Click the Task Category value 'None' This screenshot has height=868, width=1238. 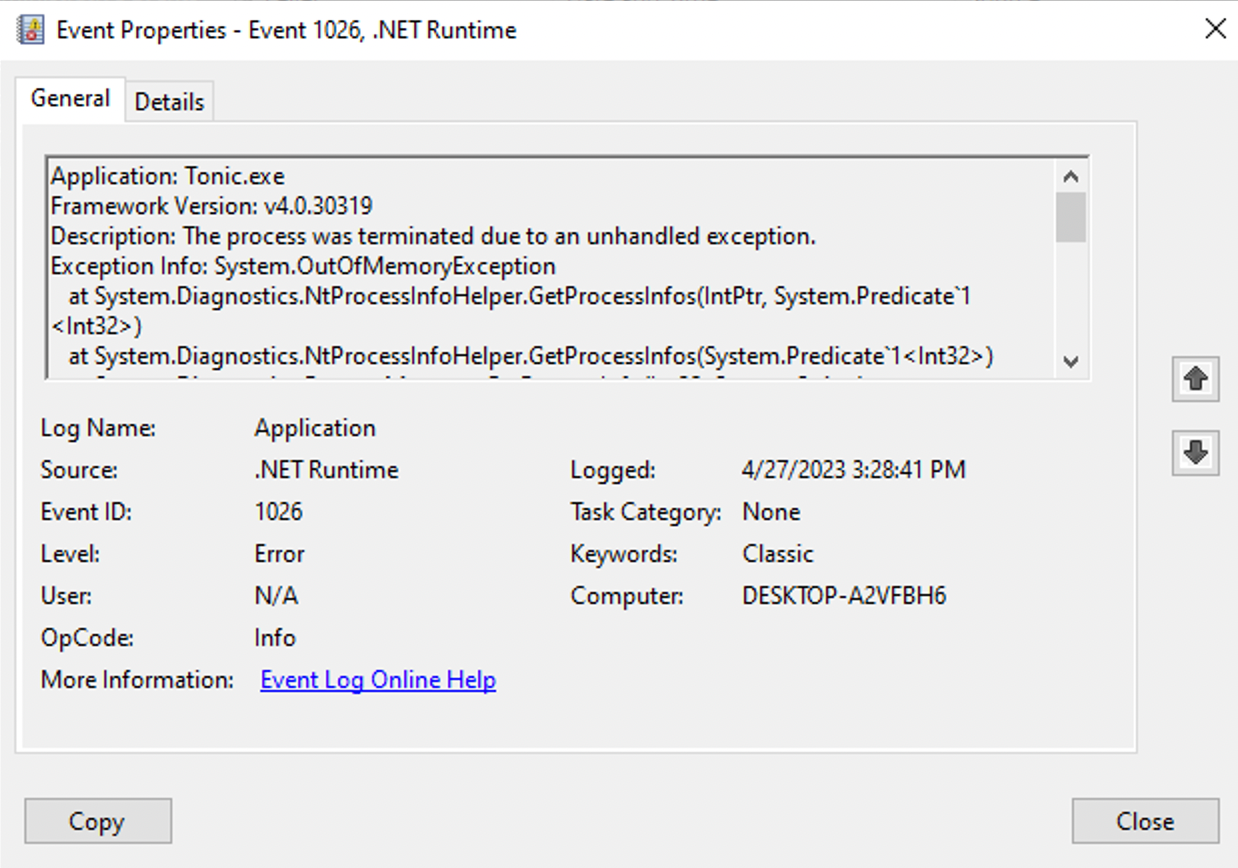pos(771,512)
